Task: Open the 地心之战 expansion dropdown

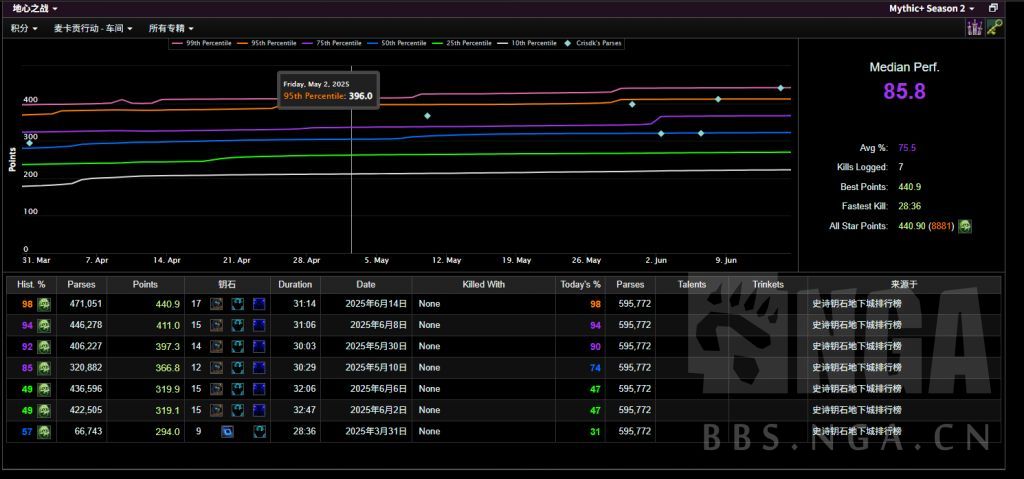Action: (35, 8)
